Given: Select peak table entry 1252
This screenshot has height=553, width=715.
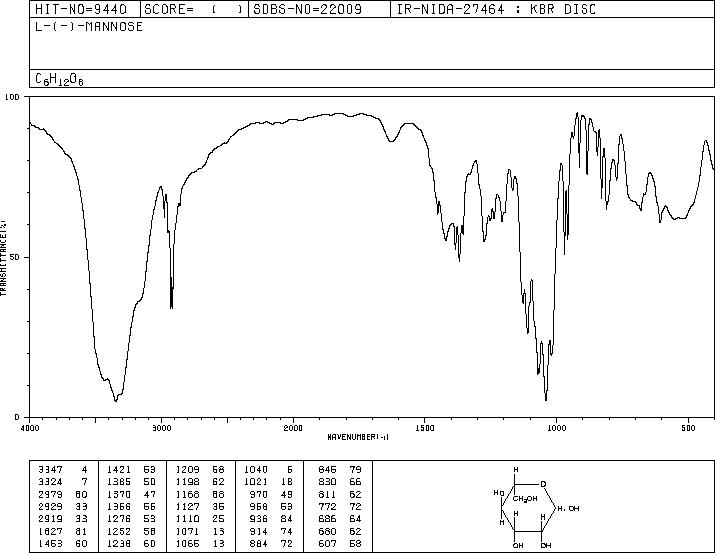Looking at the screenshot, I should point(131,531).
